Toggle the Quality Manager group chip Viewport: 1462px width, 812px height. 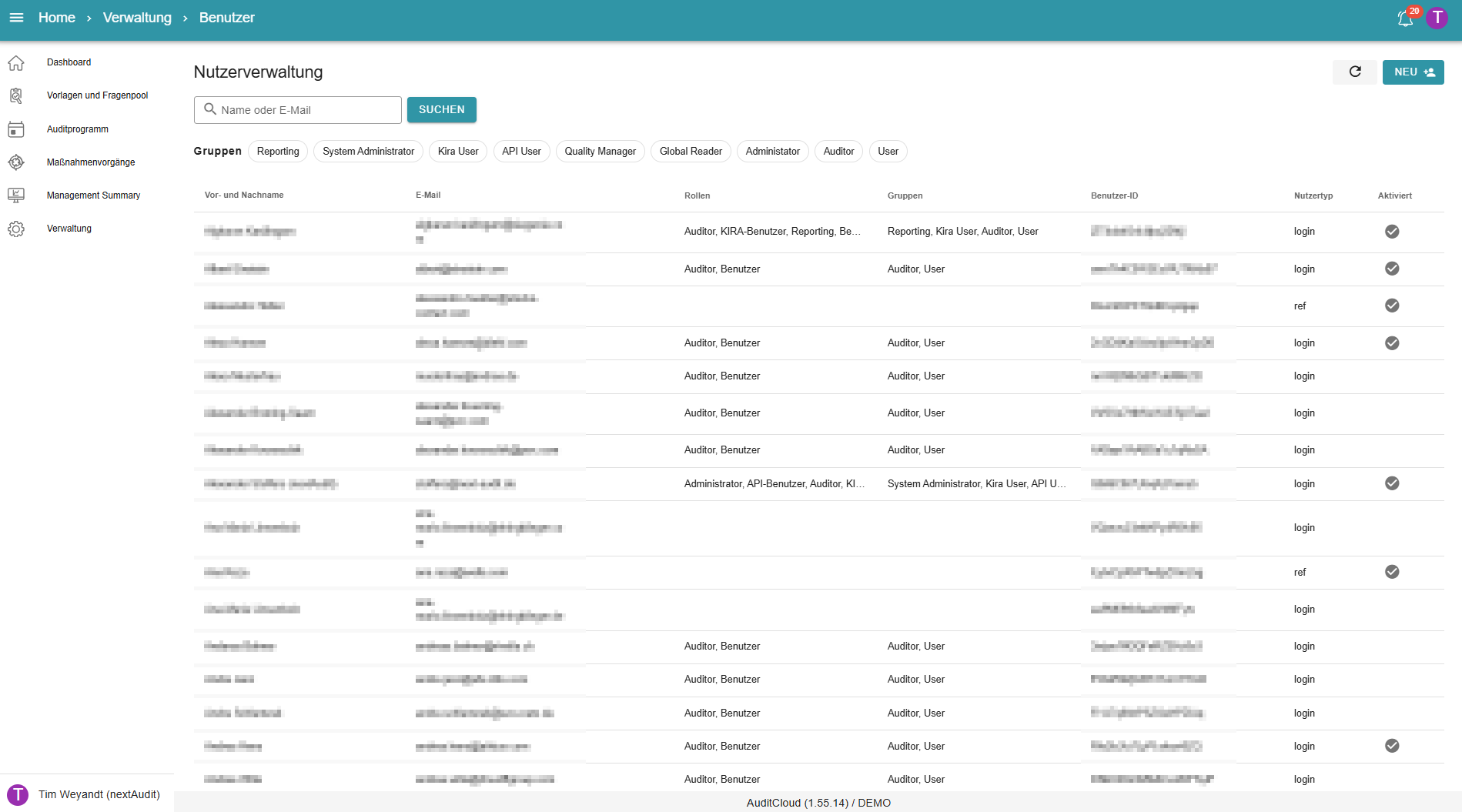tap(600, 152)
